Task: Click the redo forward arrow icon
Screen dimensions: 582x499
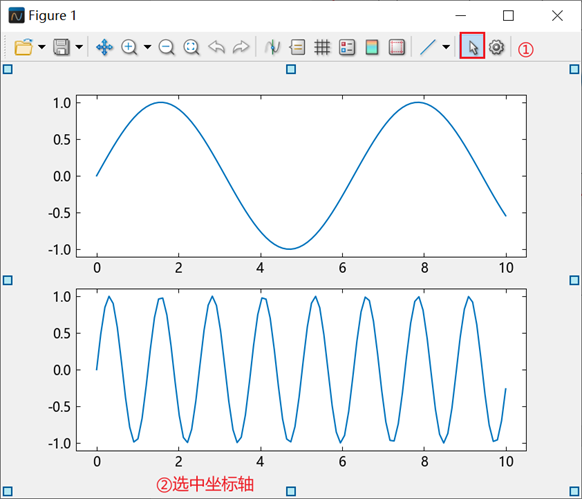Action: [241, 47]
